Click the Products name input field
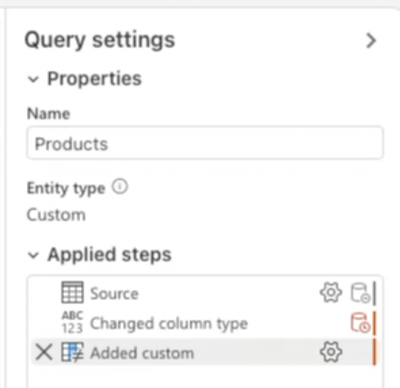Viewport: 400px width, 388px height. click(x=205, y=143)
